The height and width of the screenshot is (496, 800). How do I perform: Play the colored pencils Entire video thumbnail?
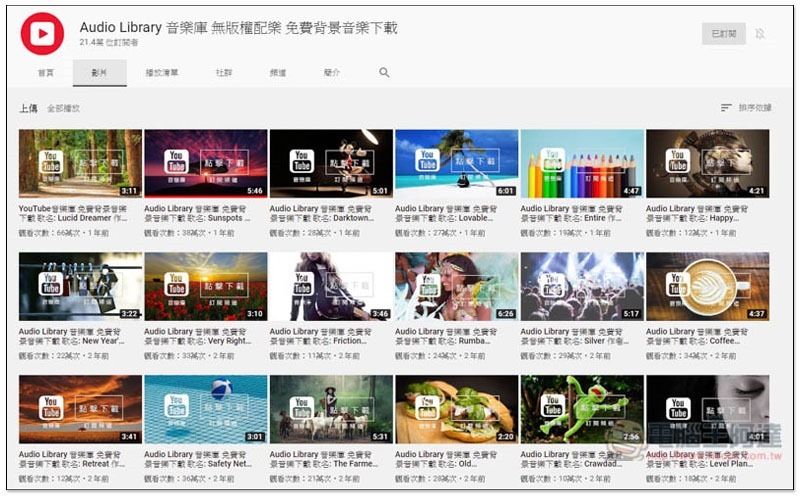582,163
